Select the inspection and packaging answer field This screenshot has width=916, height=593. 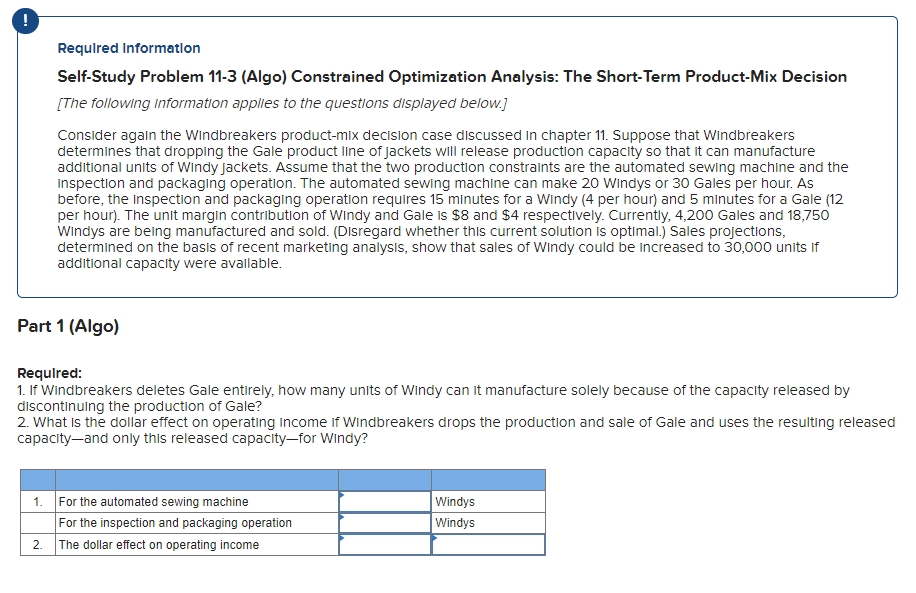(x=385, y=522)
